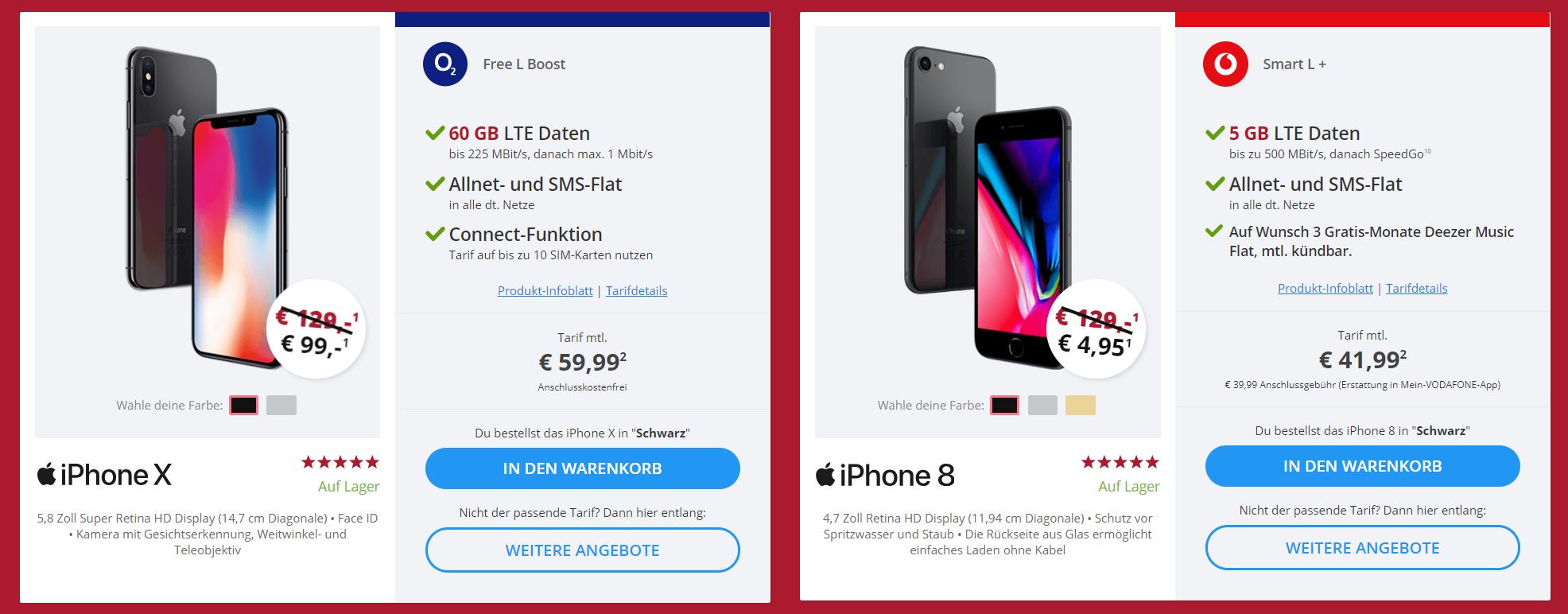
Task: Click the iPhone 8 €4,95 price badge
Action: click(1097, 328)
